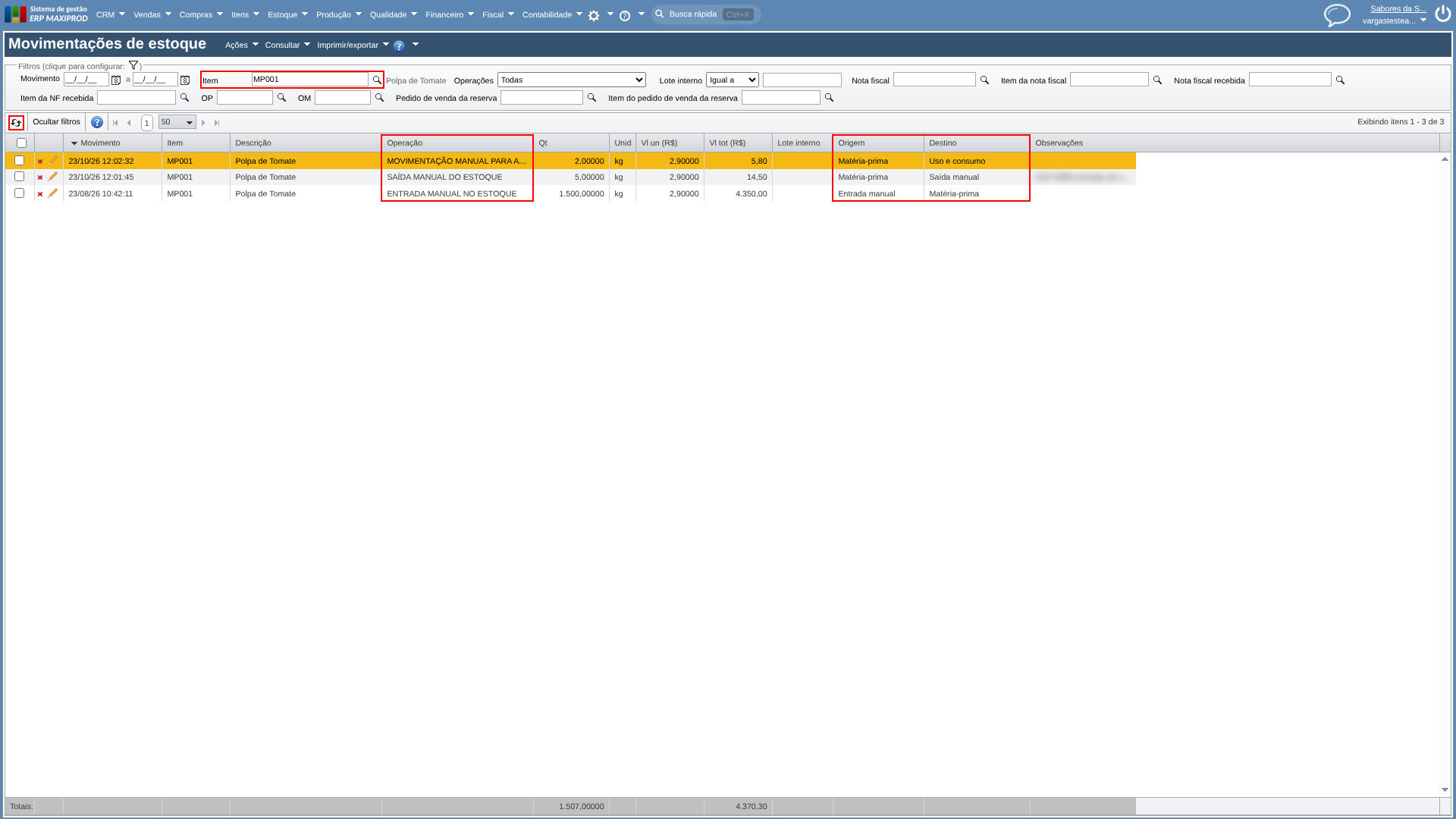Screen dimensions: 1456x819
Task: Sort by the Movimento column header
Action: pyautogui.click(x=112, y=143)
